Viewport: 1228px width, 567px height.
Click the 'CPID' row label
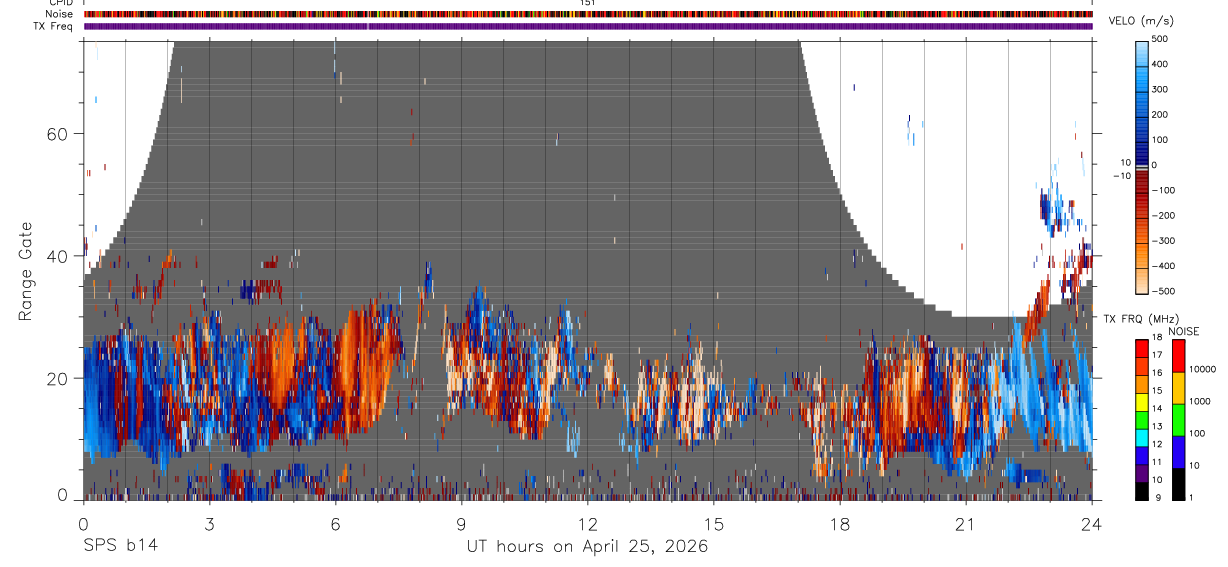pos(60,3)
